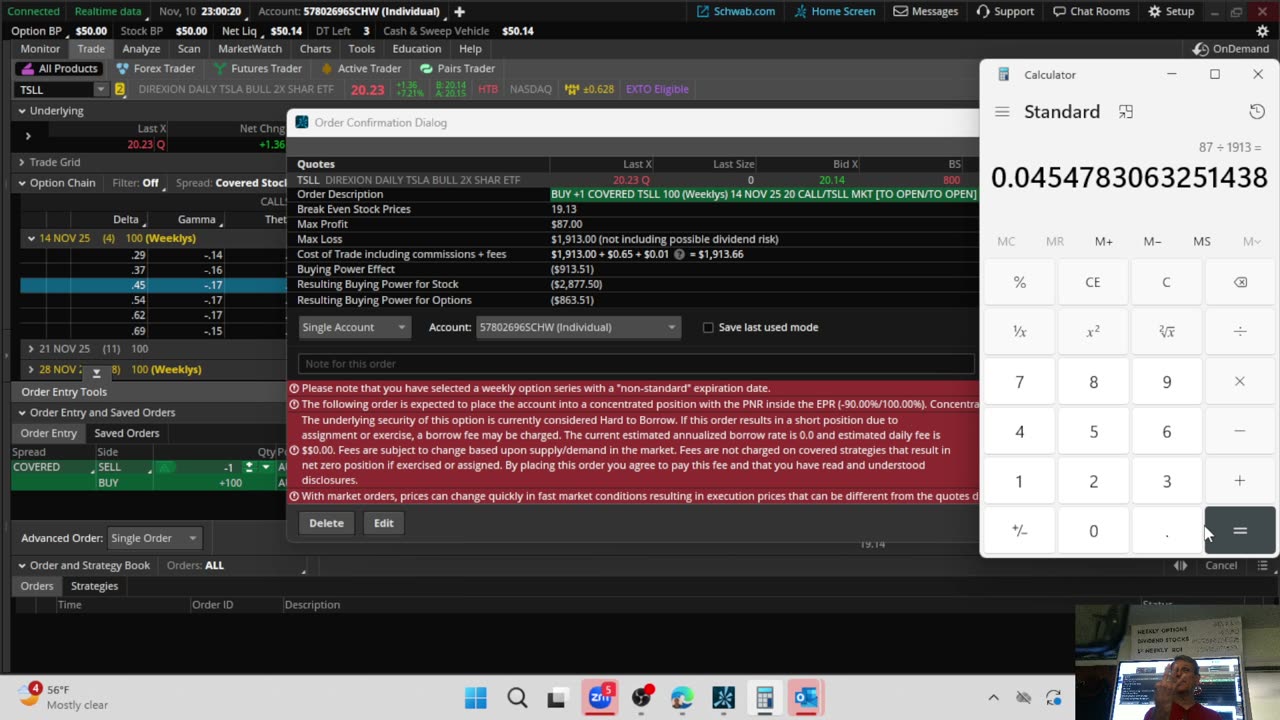This screenshot has width=1280, height=720.
Task: Click the Calculator x squared key
Action: tap(1093, 332)
